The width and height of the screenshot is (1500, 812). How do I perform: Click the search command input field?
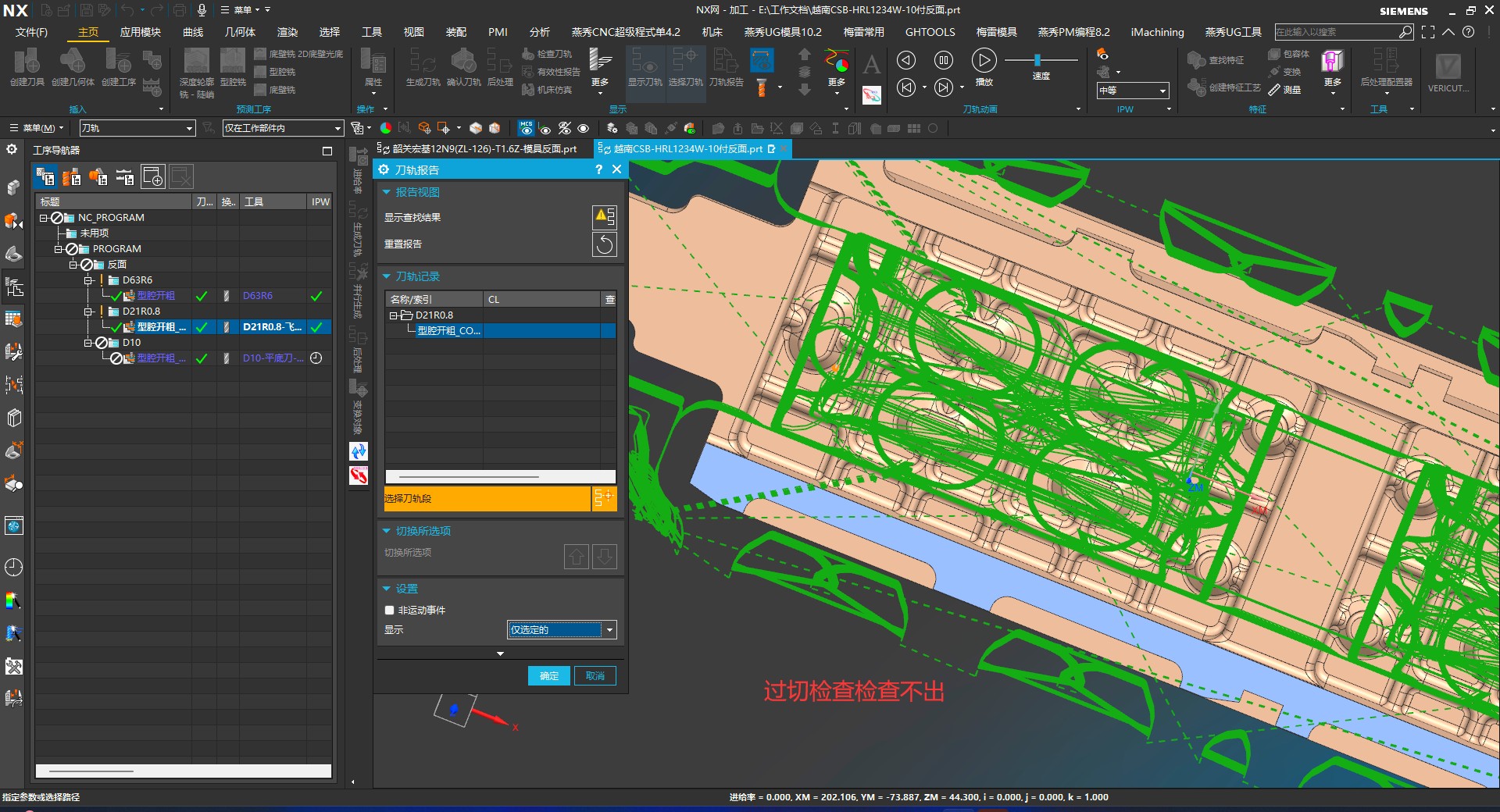[x=1336, y=32]
